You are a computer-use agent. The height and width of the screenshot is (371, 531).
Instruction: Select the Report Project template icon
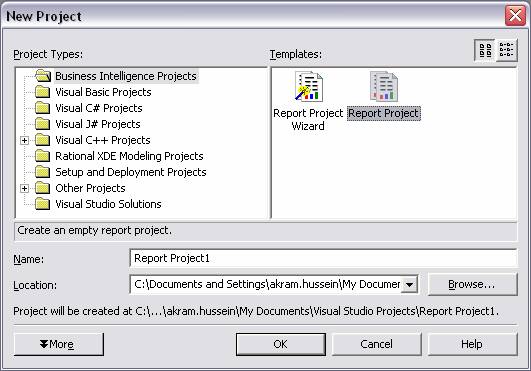(384, 86)
